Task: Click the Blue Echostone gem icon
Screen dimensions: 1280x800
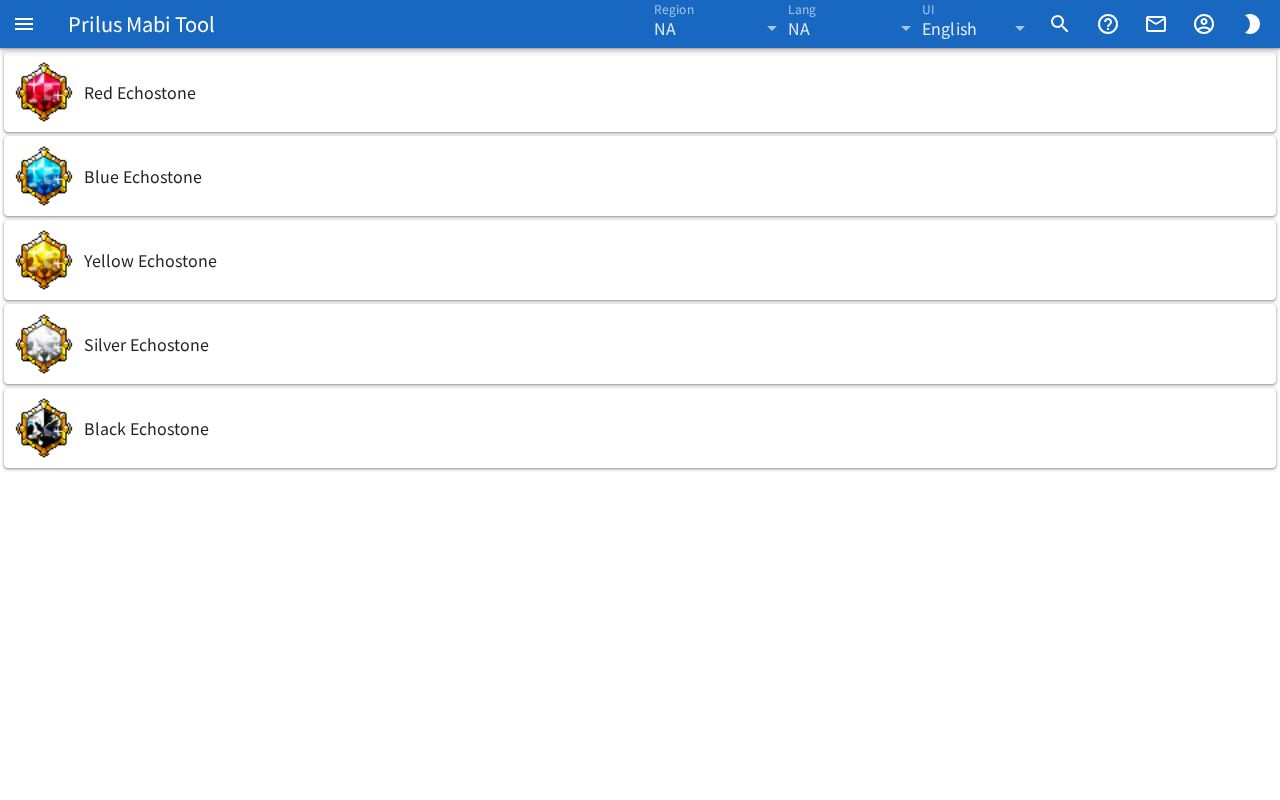Action: click(44, 176)
